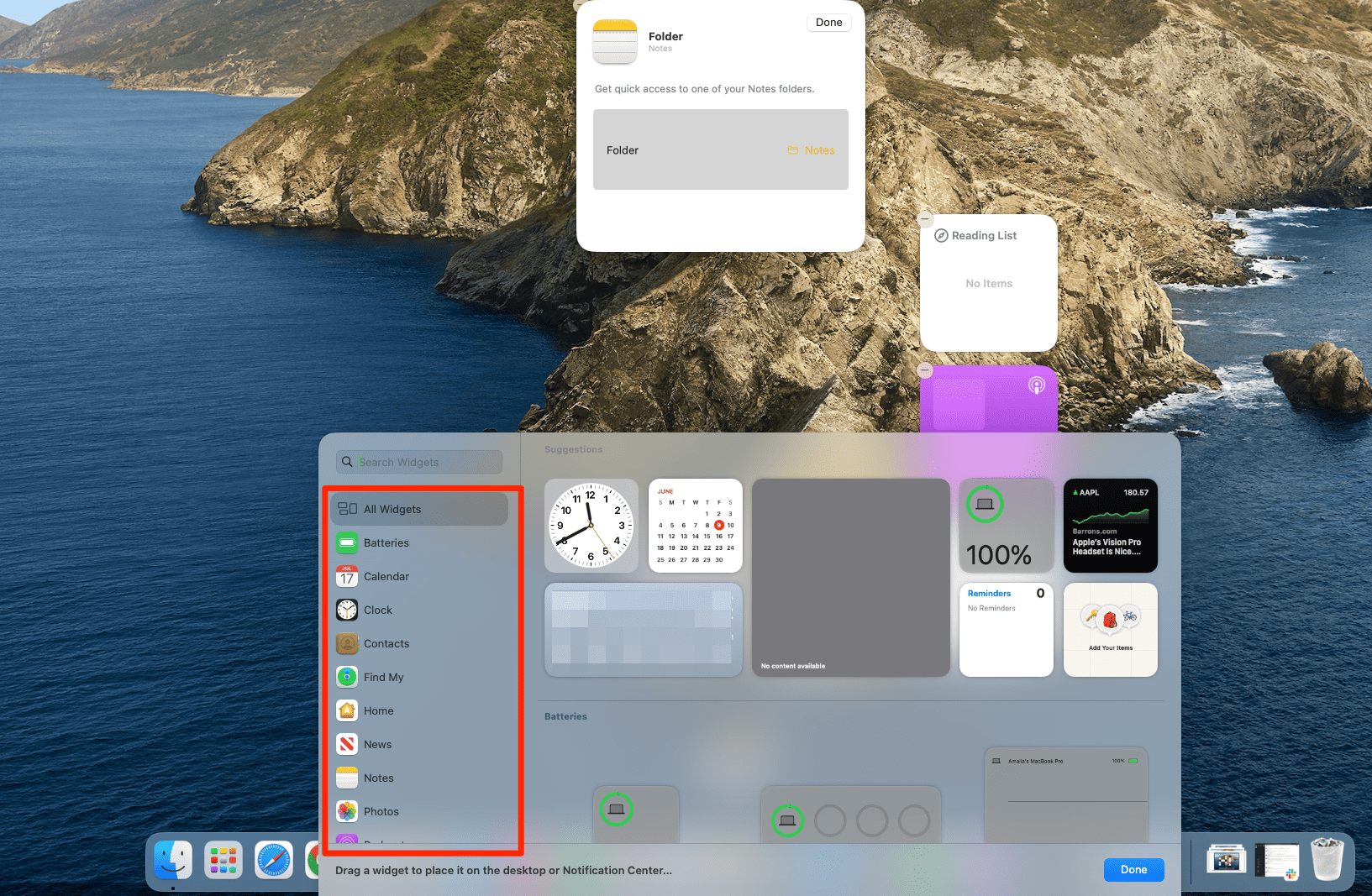Open the Clock widget category
The height and width of the screenshot is (896, 1372).
pos(377,610)
